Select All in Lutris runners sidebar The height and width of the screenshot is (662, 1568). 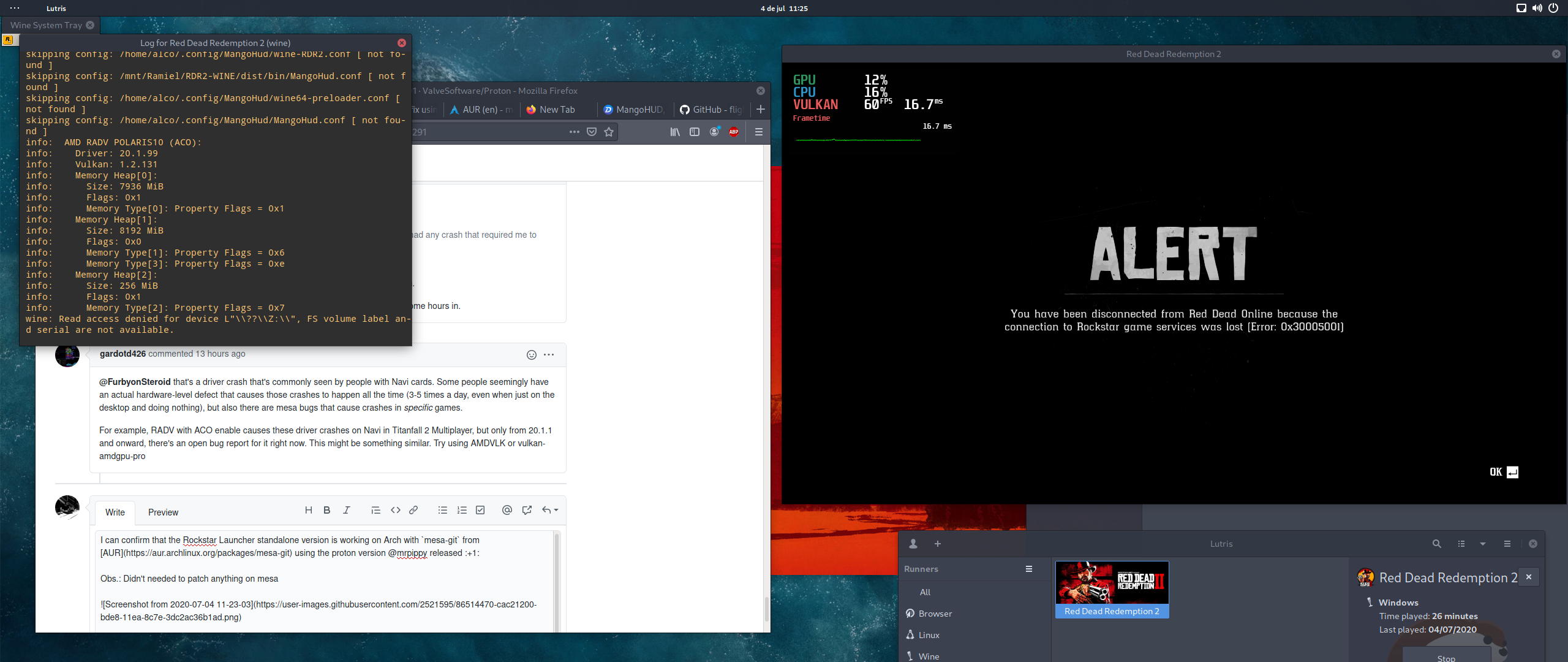[925, 592]
